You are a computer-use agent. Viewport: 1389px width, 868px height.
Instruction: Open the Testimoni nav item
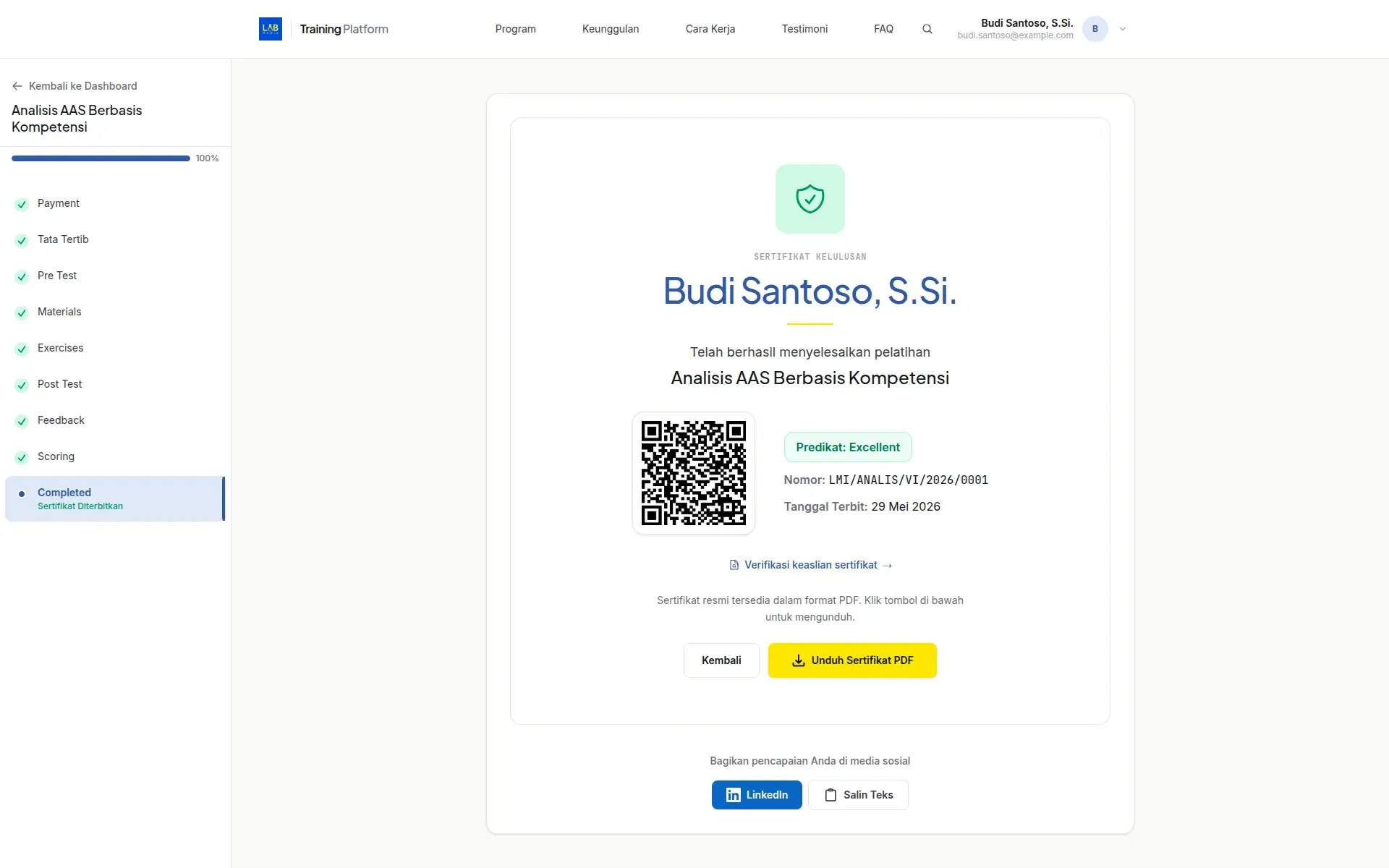pyautogui.click(x=804, y=29)
